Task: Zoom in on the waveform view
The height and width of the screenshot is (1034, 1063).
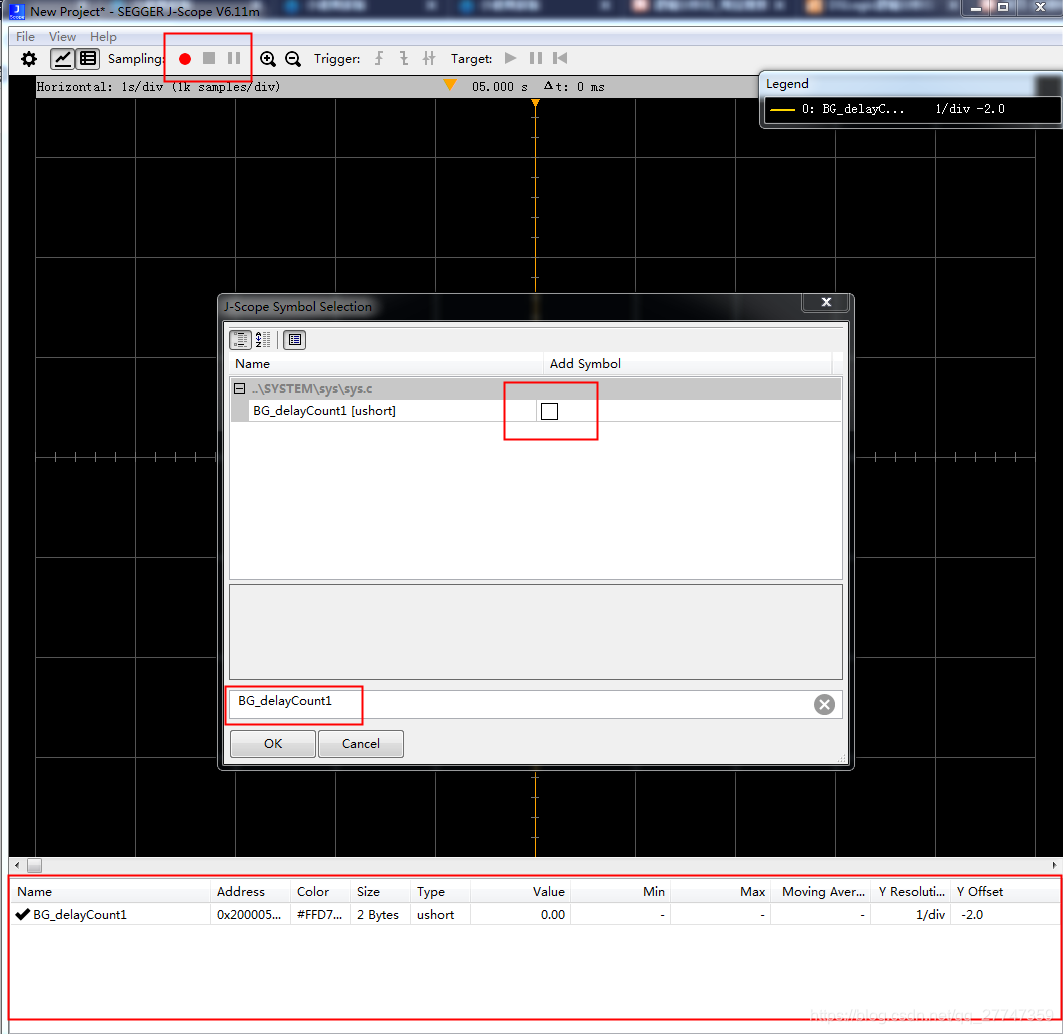Action: (268, 58)
